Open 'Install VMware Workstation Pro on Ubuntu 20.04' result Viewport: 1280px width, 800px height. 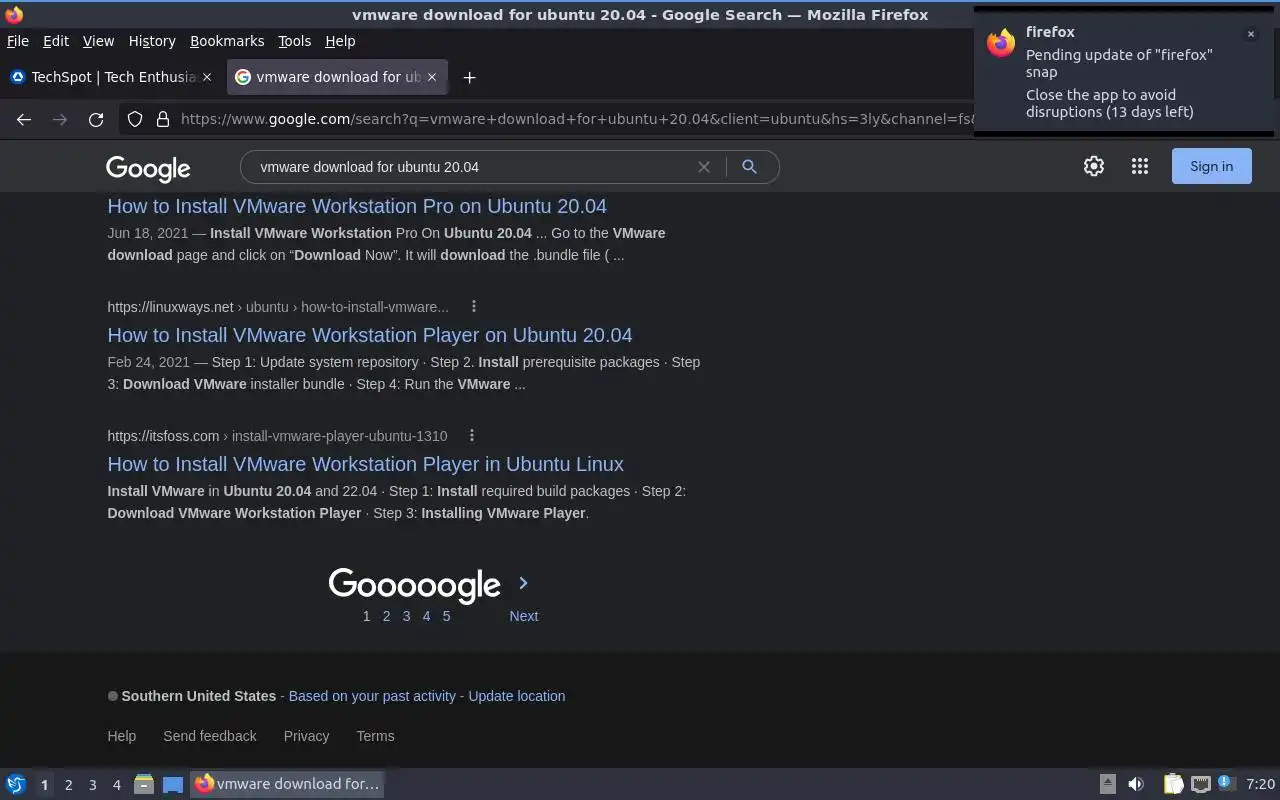tap(357, 206)
